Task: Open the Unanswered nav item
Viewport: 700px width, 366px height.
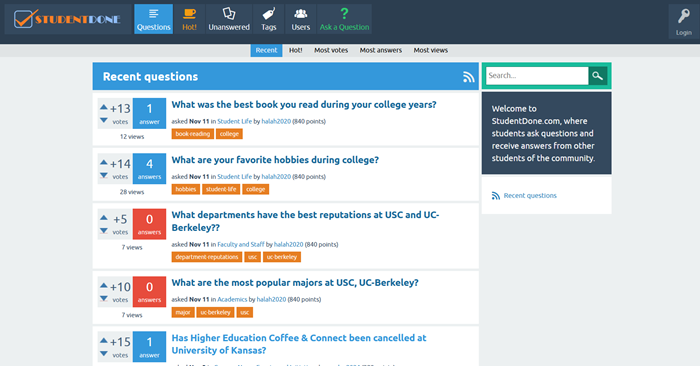Action: [229, 19]
